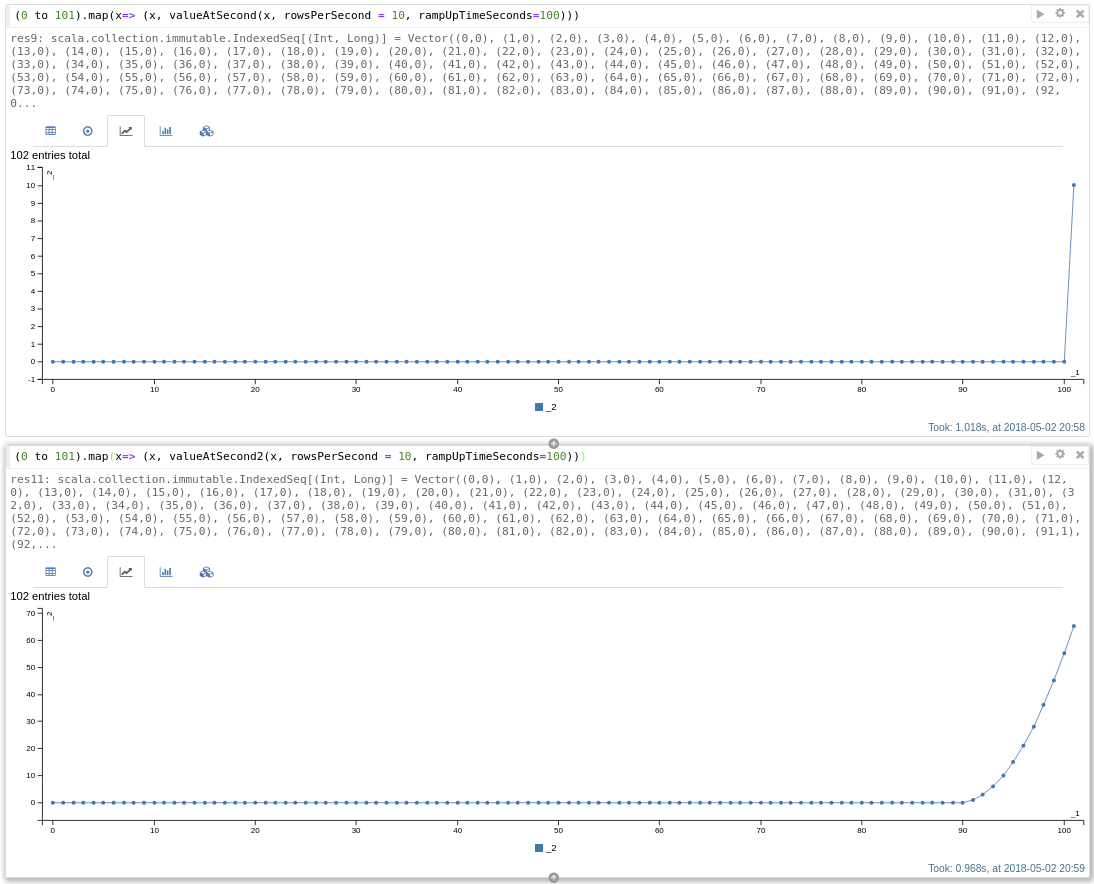Open pivot/cubes view in first cell
The height and width of the screenshot is (884, 1094).
click(207, 130)
